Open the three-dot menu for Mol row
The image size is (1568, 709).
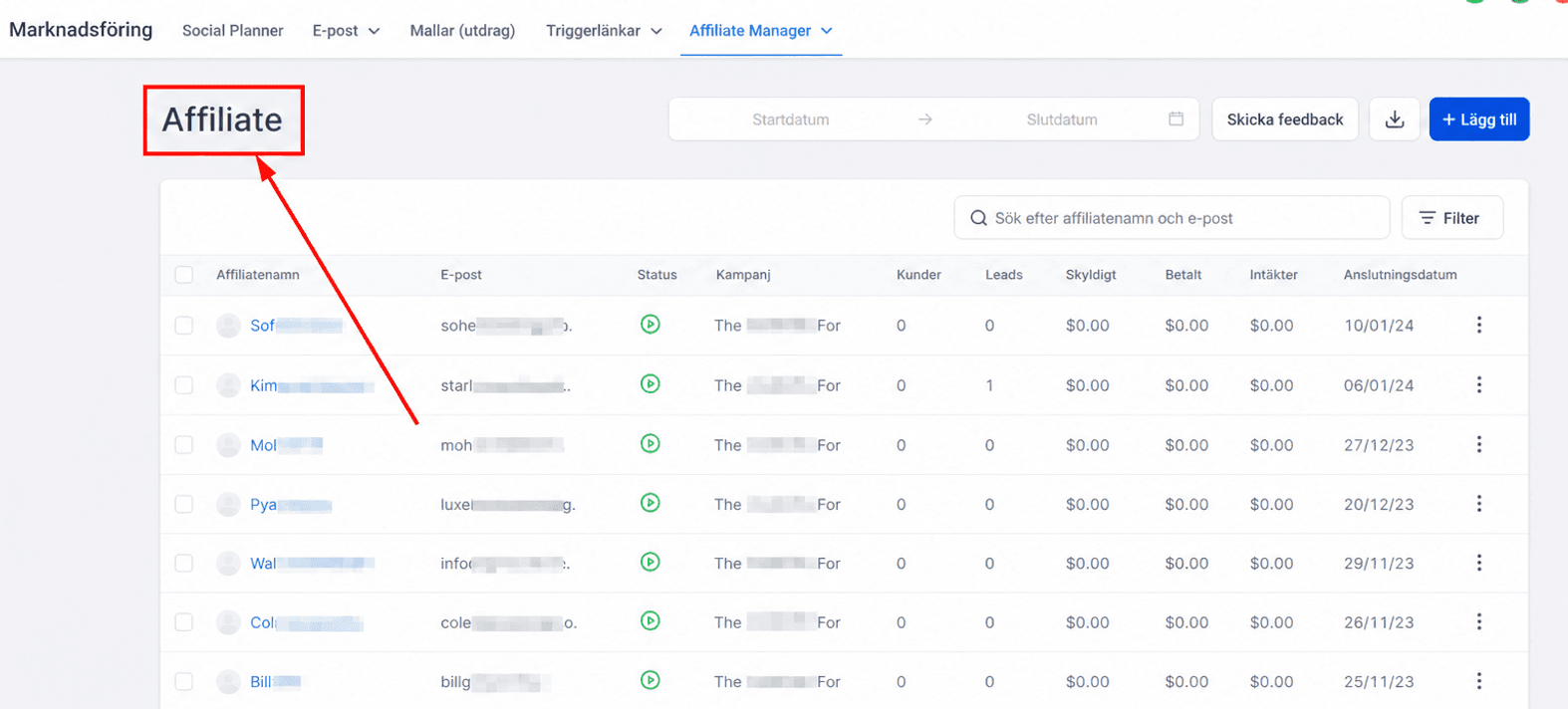pyautogui.click(x=1479, y=444)
